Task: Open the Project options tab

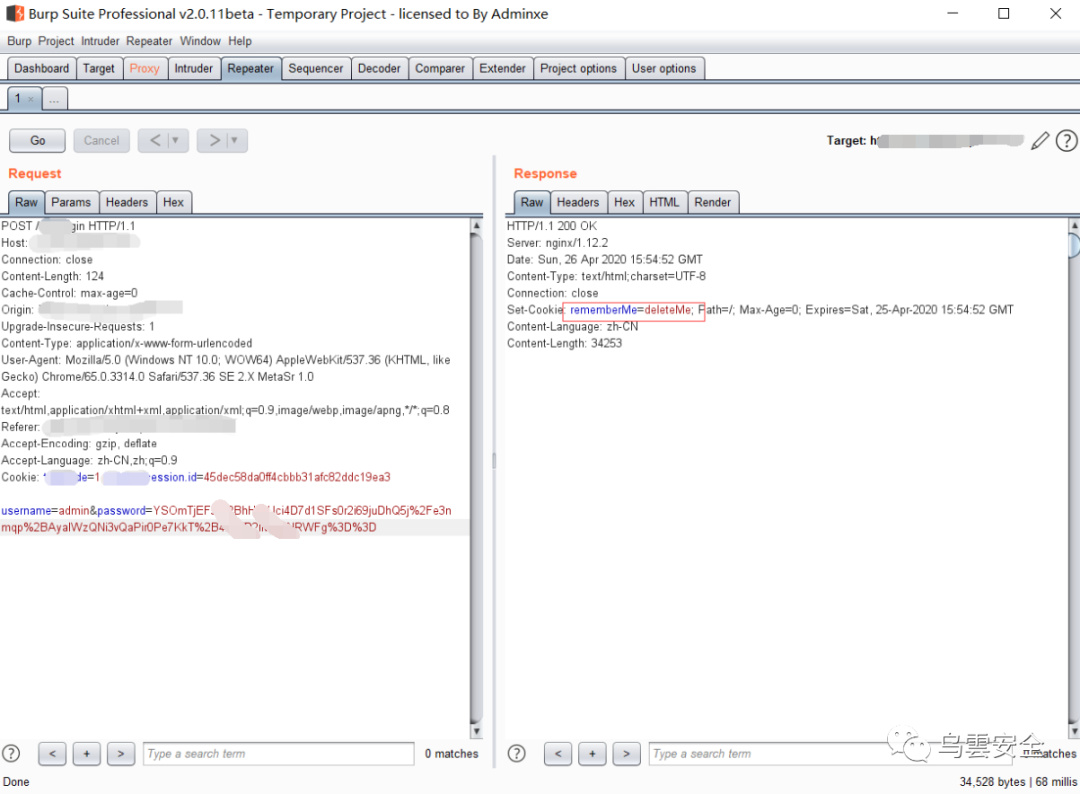Action: pos(579,69)
